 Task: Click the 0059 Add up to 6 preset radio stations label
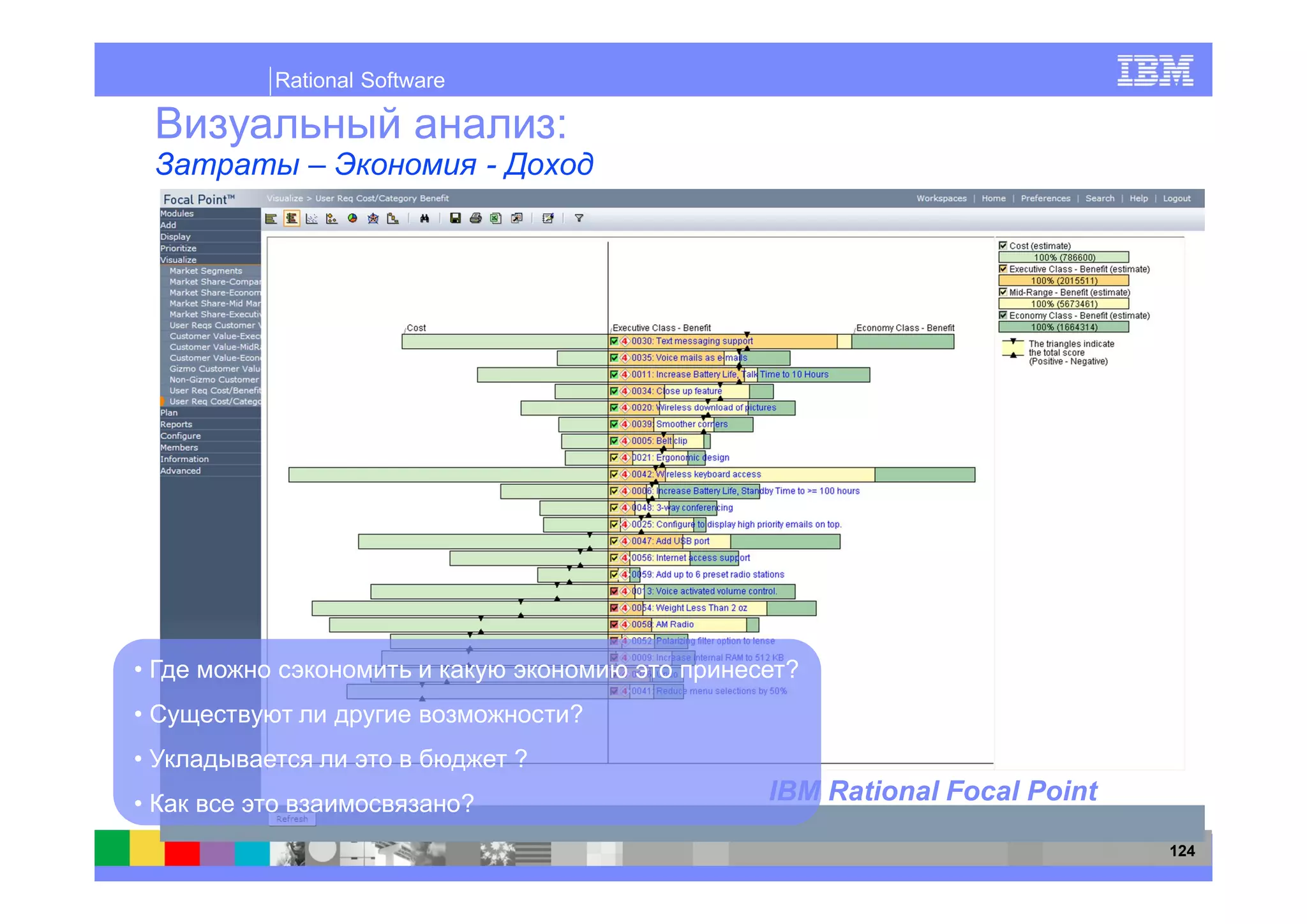708,575
